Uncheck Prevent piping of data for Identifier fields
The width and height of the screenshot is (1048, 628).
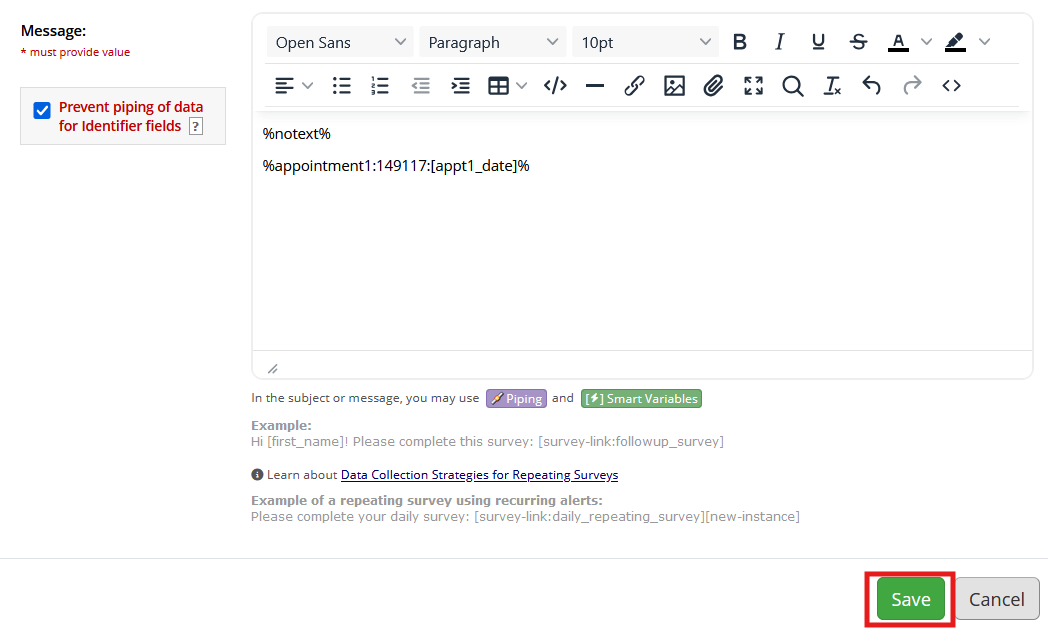[42, 110]
